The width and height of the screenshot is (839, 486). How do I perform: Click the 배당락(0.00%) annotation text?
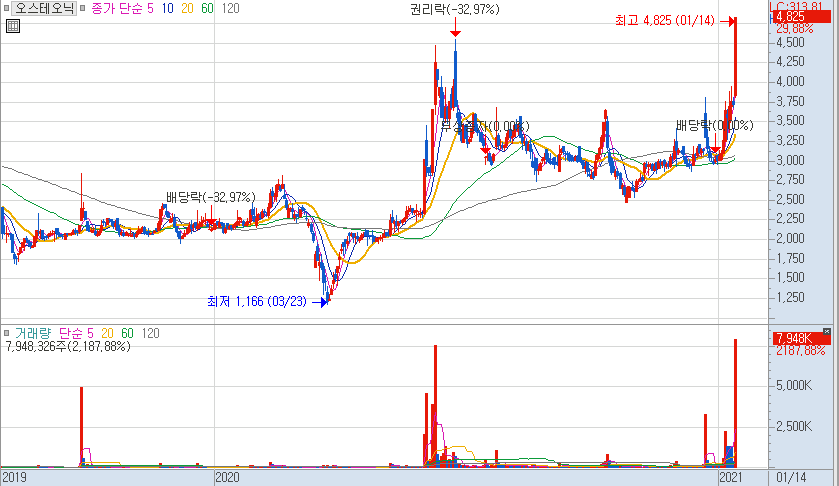click(x=714, y=125)
